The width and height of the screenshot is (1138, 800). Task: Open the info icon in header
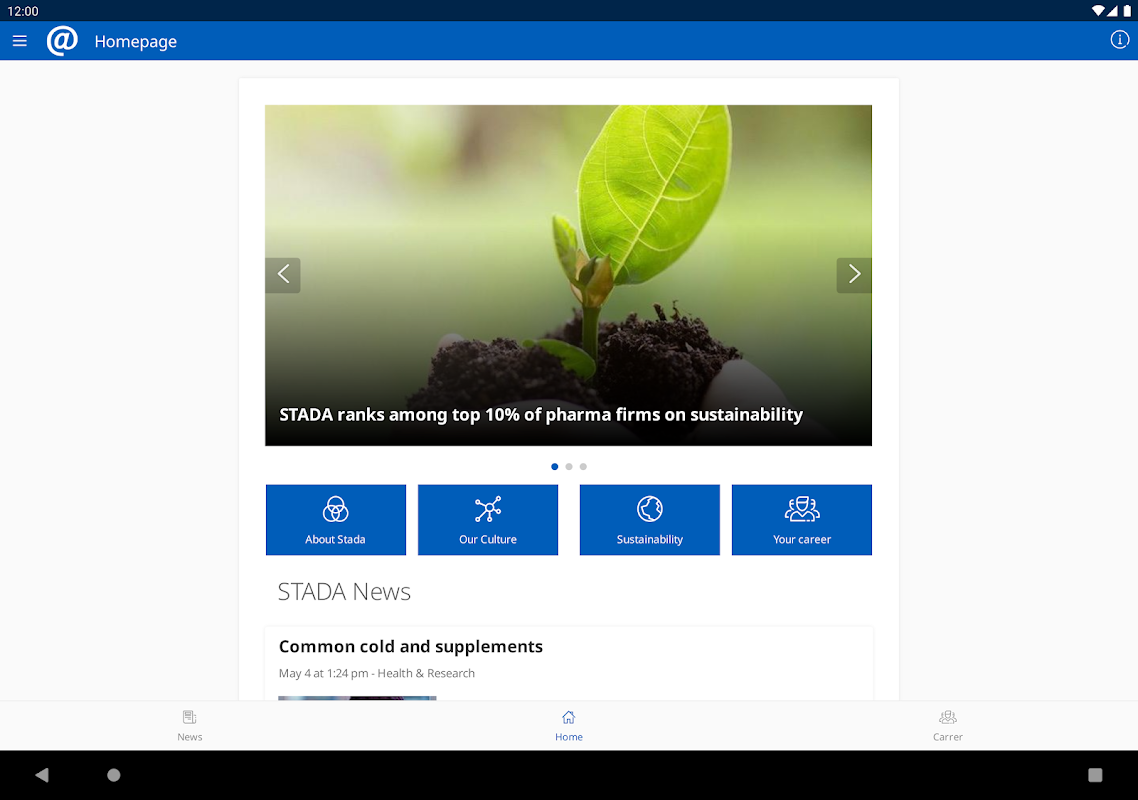(1119, 40)
